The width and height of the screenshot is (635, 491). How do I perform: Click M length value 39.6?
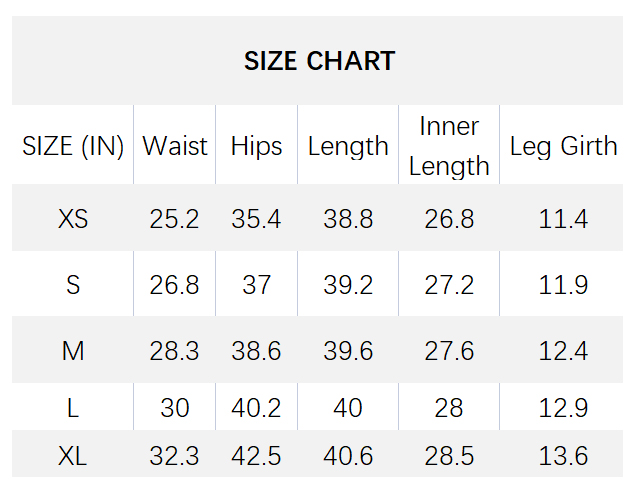pos(348,350)
